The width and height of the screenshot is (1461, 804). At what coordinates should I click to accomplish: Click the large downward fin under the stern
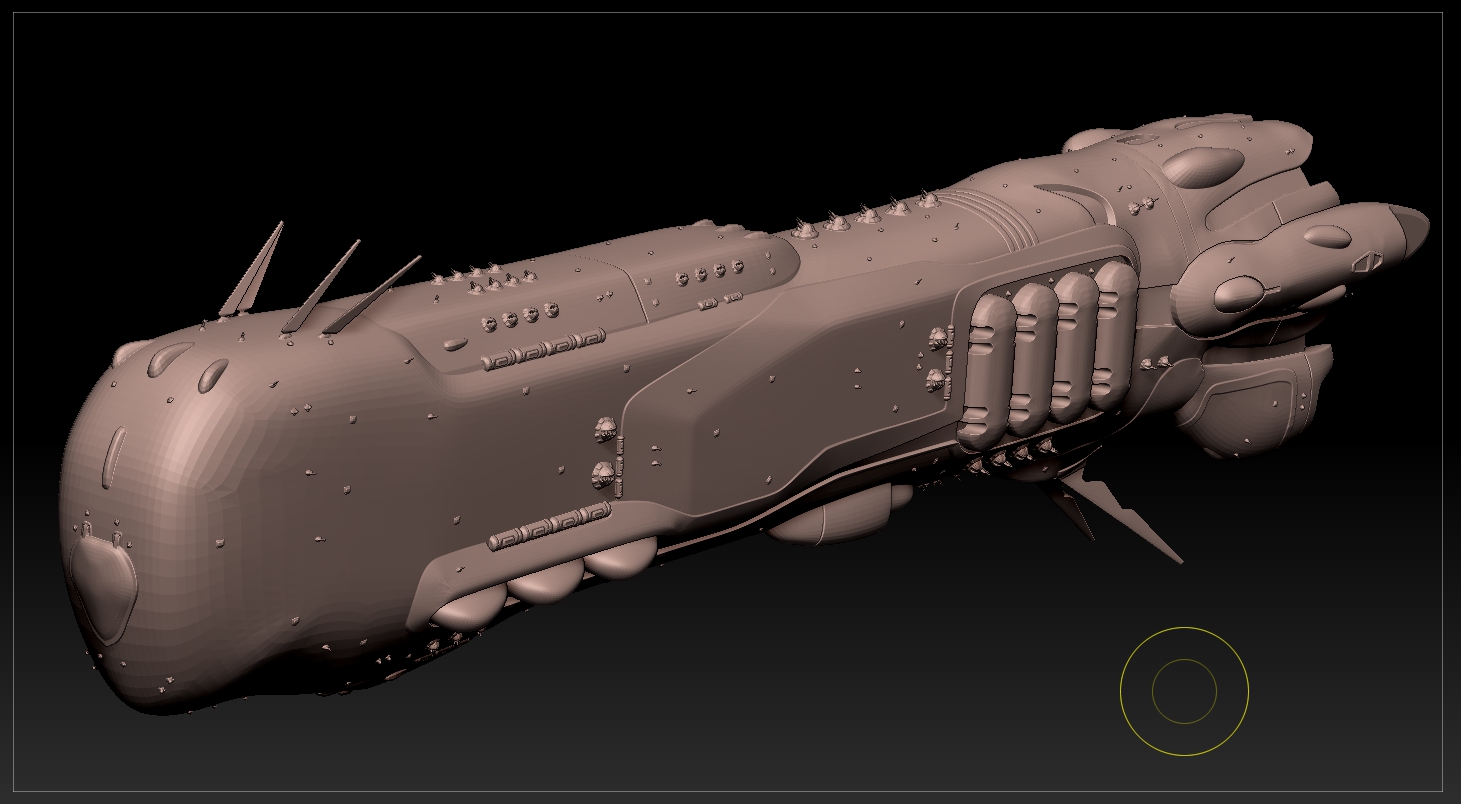point(1120,512)
